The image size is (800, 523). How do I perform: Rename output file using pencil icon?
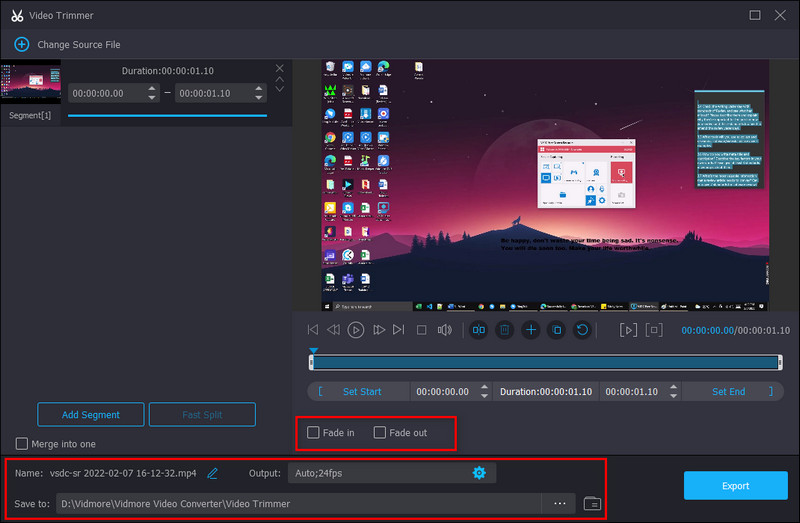click(212, 473)
